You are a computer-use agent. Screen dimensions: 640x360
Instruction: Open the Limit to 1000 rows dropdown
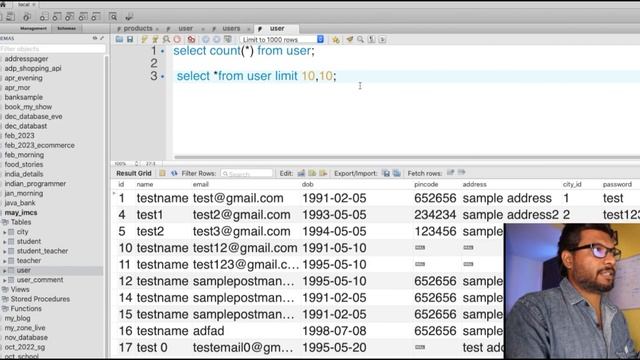click(282, 39)
